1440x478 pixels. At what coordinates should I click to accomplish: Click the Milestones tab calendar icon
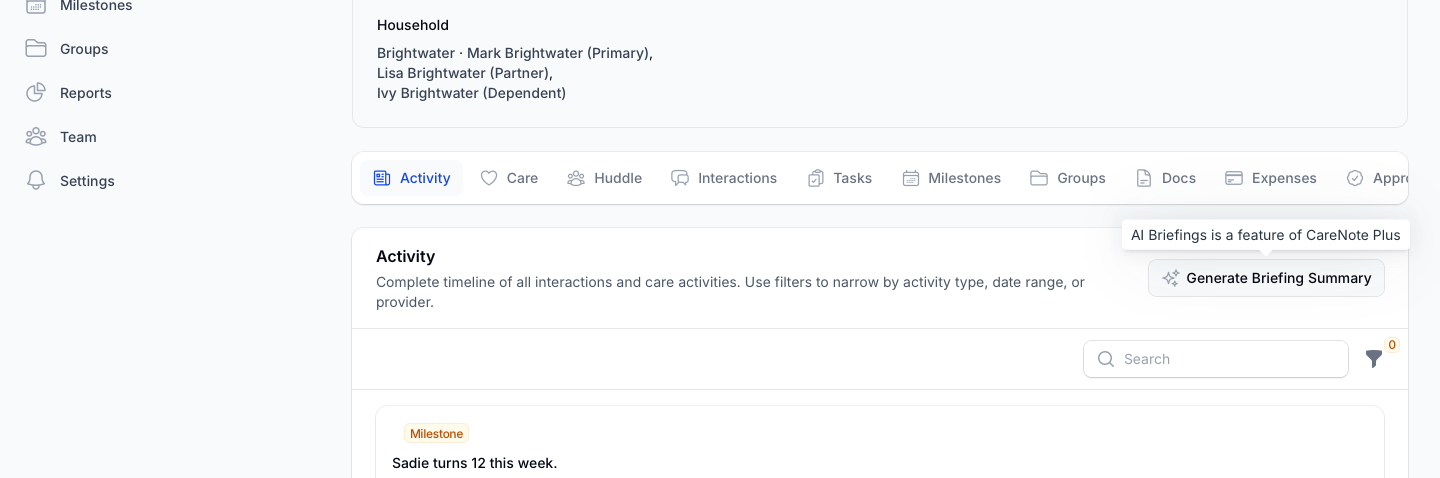pos(910,178)
